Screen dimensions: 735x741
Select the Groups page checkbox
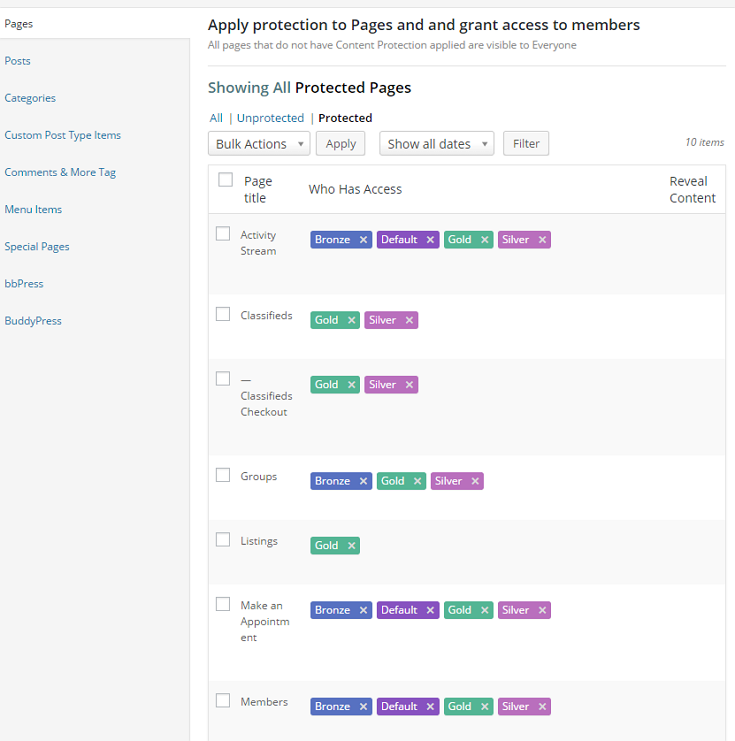[x=223, y=475]
